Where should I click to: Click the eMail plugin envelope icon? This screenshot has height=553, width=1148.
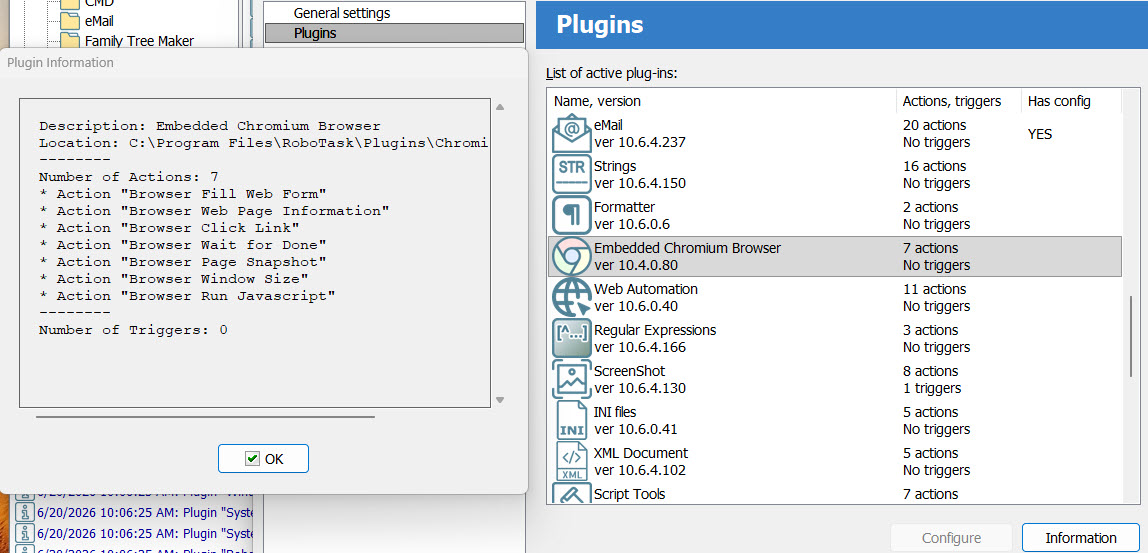(x=571, y=133)
